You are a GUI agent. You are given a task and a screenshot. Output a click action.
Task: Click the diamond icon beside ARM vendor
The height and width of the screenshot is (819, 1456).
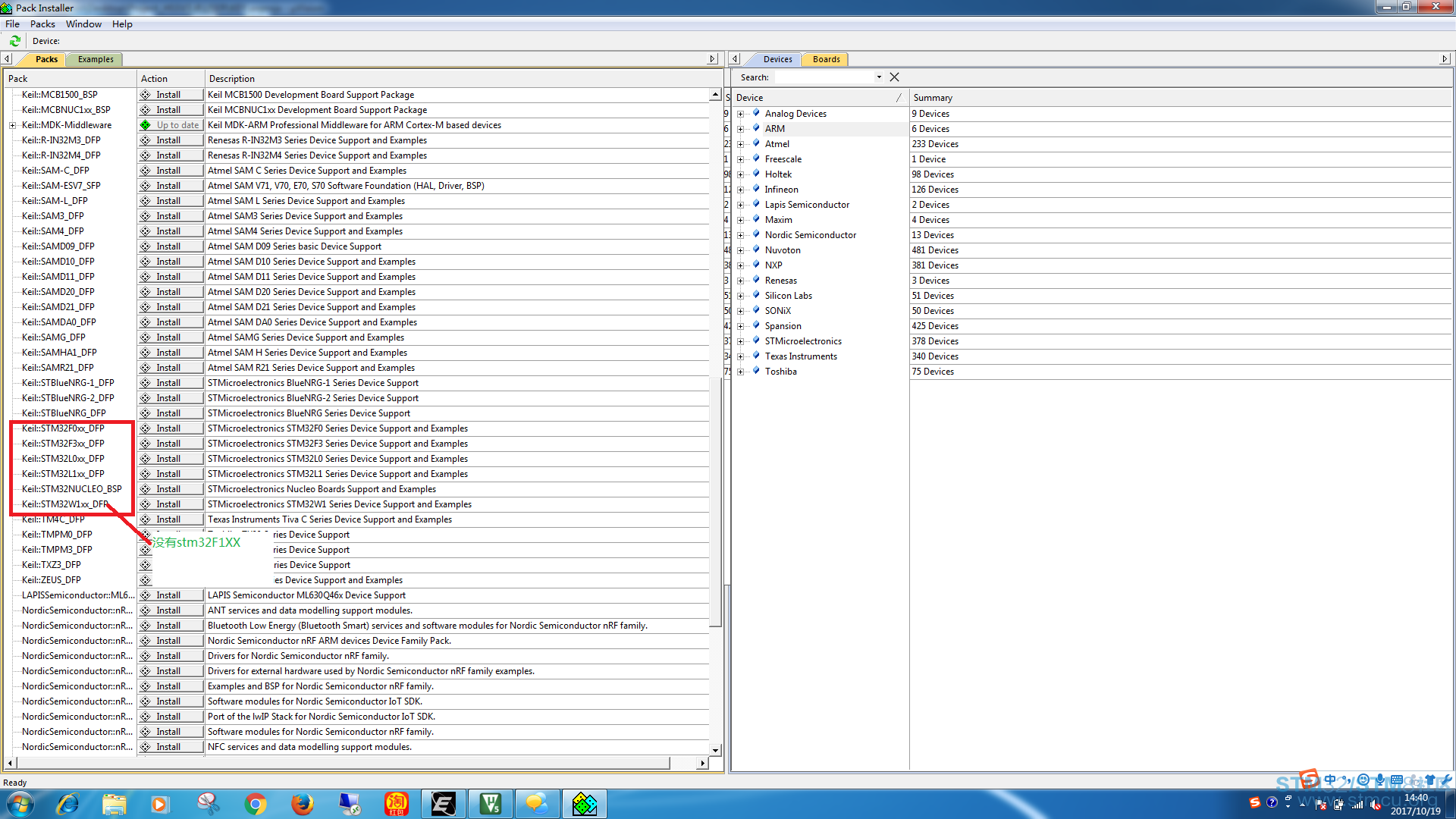[756, 128]
